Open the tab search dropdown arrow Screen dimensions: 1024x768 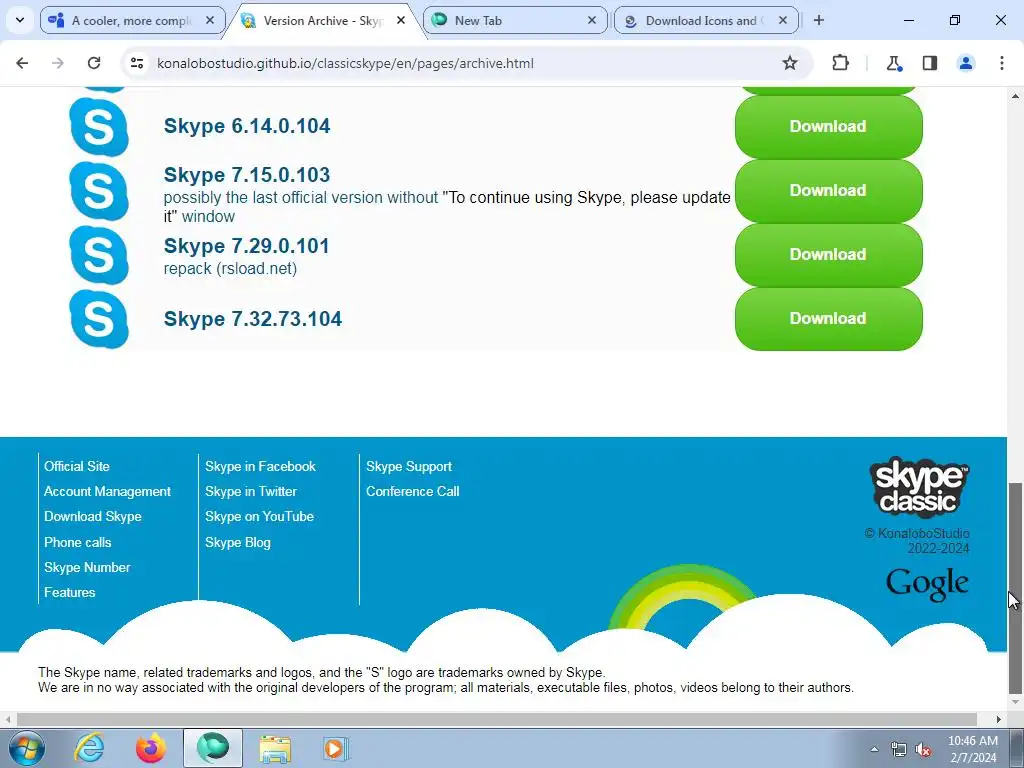tap(20, 20)
